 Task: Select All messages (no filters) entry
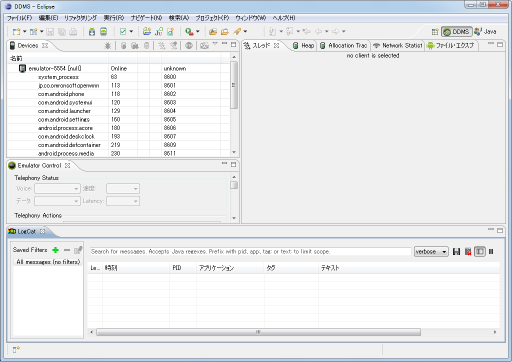click(48, 262)
